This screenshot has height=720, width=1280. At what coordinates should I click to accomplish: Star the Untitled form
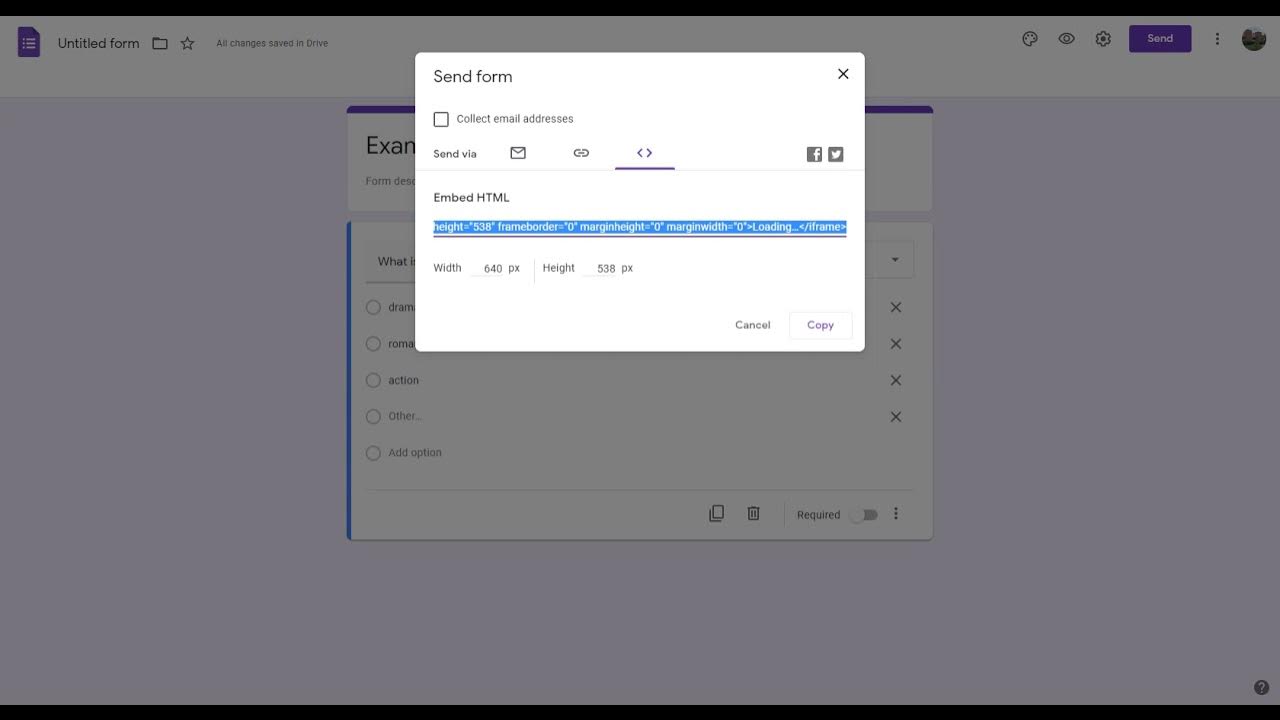click(x=187, y=43)
